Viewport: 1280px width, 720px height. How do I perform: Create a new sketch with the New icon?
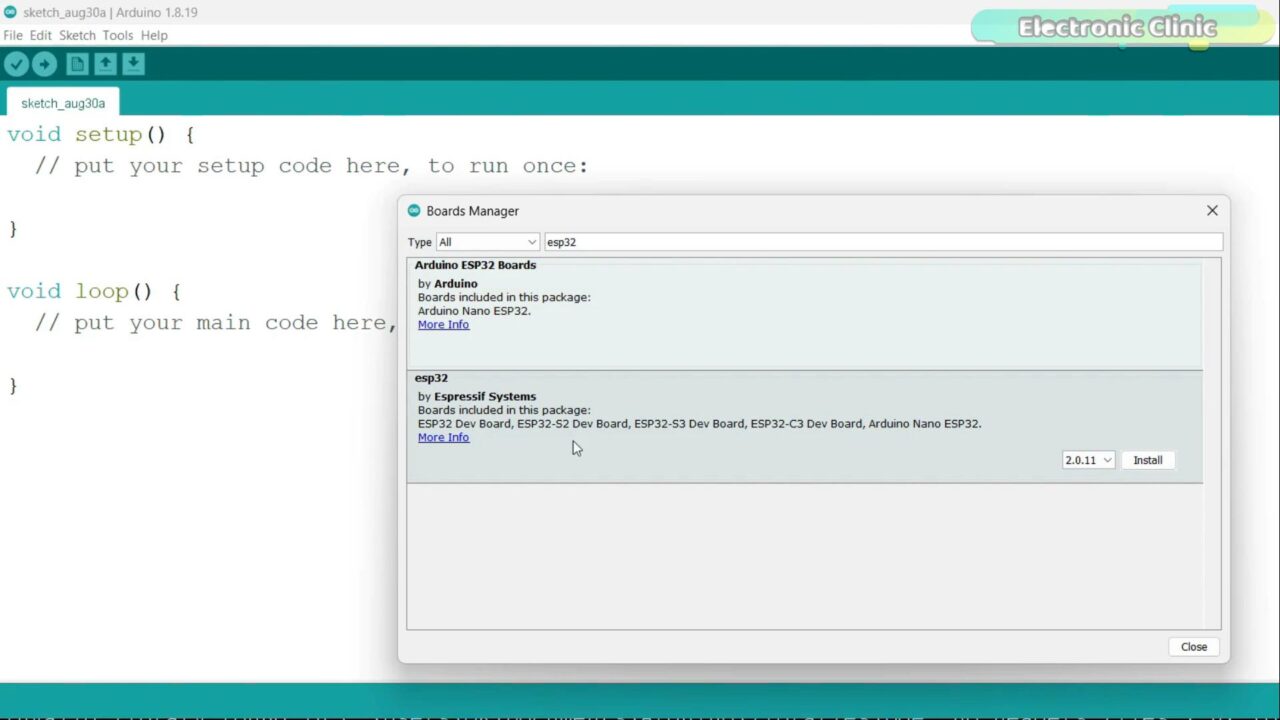(x=77, y=65)
